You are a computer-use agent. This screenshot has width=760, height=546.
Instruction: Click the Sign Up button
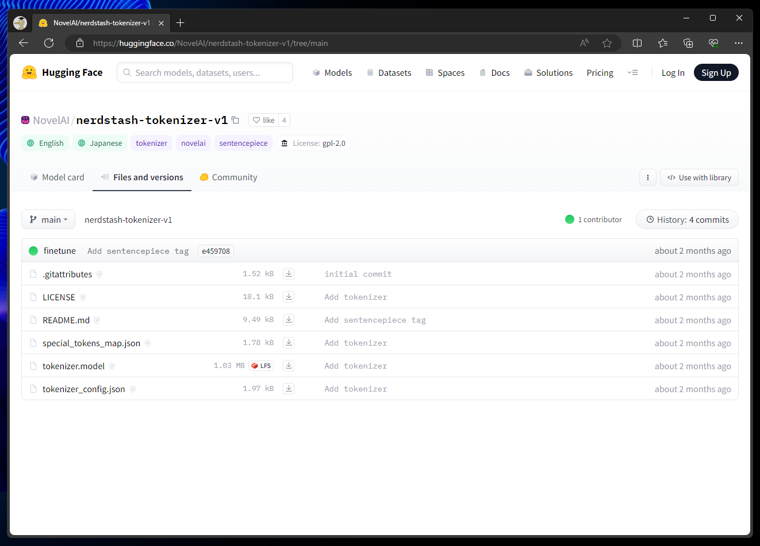click(716, 73)
